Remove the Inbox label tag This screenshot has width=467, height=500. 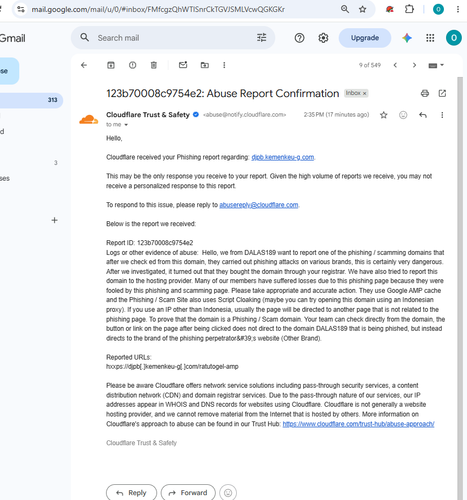coord(365,93)
